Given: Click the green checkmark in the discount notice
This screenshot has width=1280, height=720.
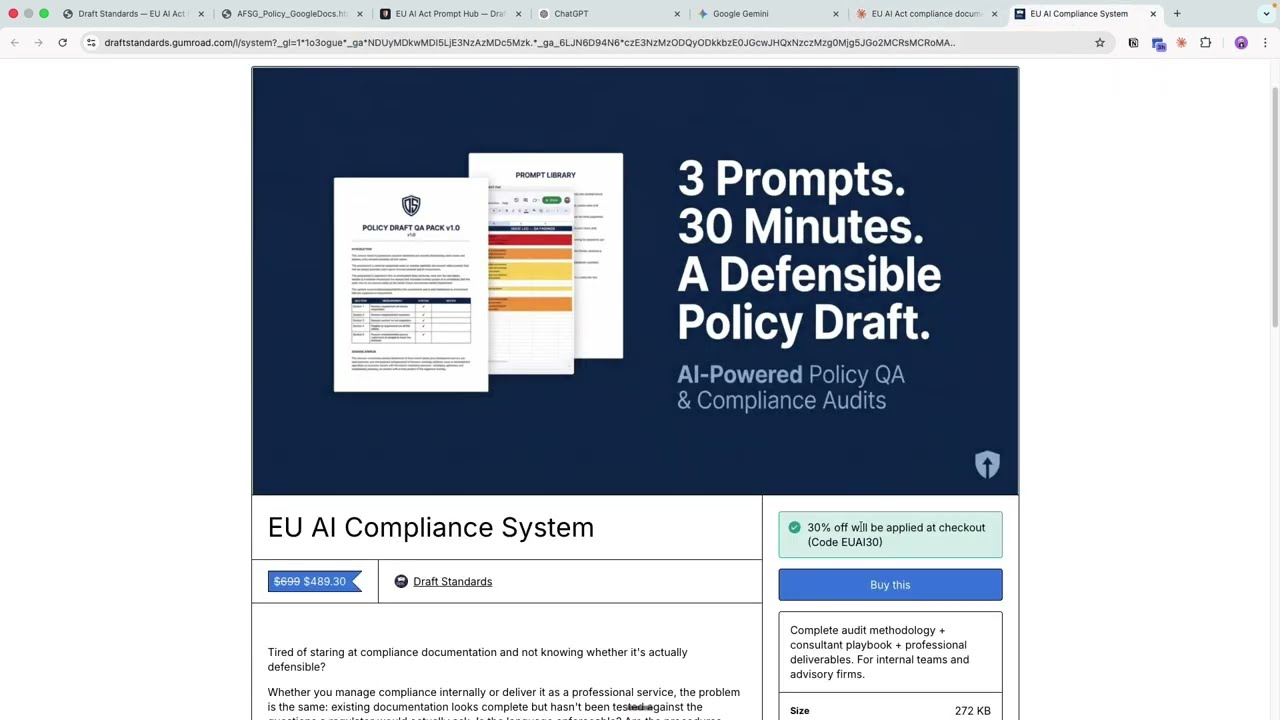Looking at the screenshot, I should coord(794,527).
